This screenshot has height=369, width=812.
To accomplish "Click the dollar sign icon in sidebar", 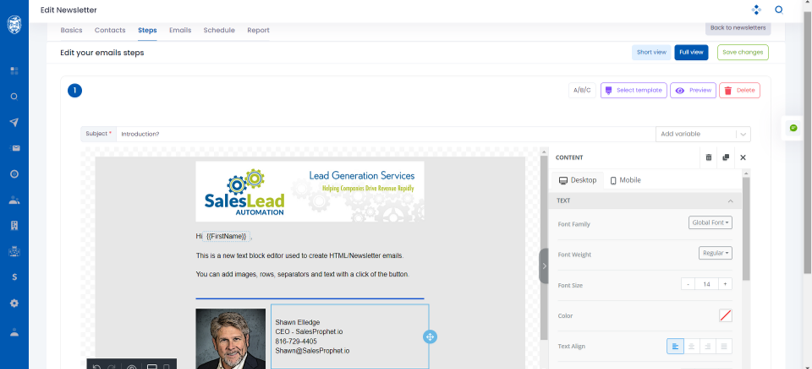I will (14, 277).
